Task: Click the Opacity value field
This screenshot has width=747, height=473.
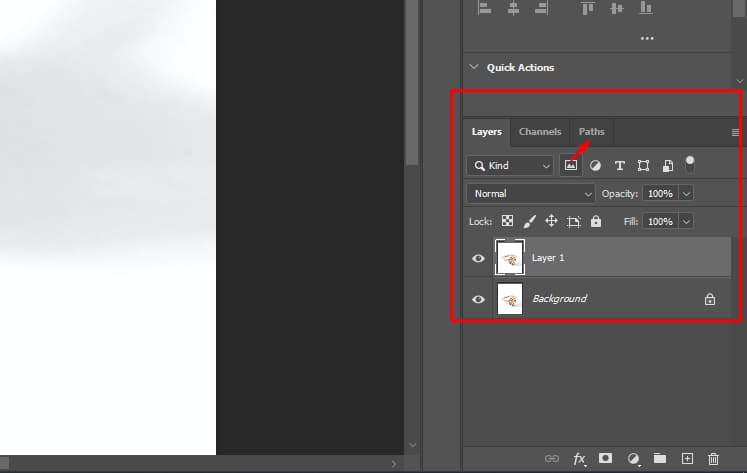Action: 660,194
